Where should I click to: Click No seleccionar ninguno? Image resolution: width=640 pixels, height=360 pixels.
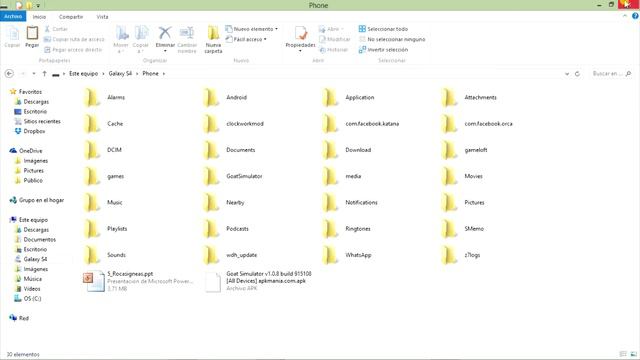[x=392, y=39]
